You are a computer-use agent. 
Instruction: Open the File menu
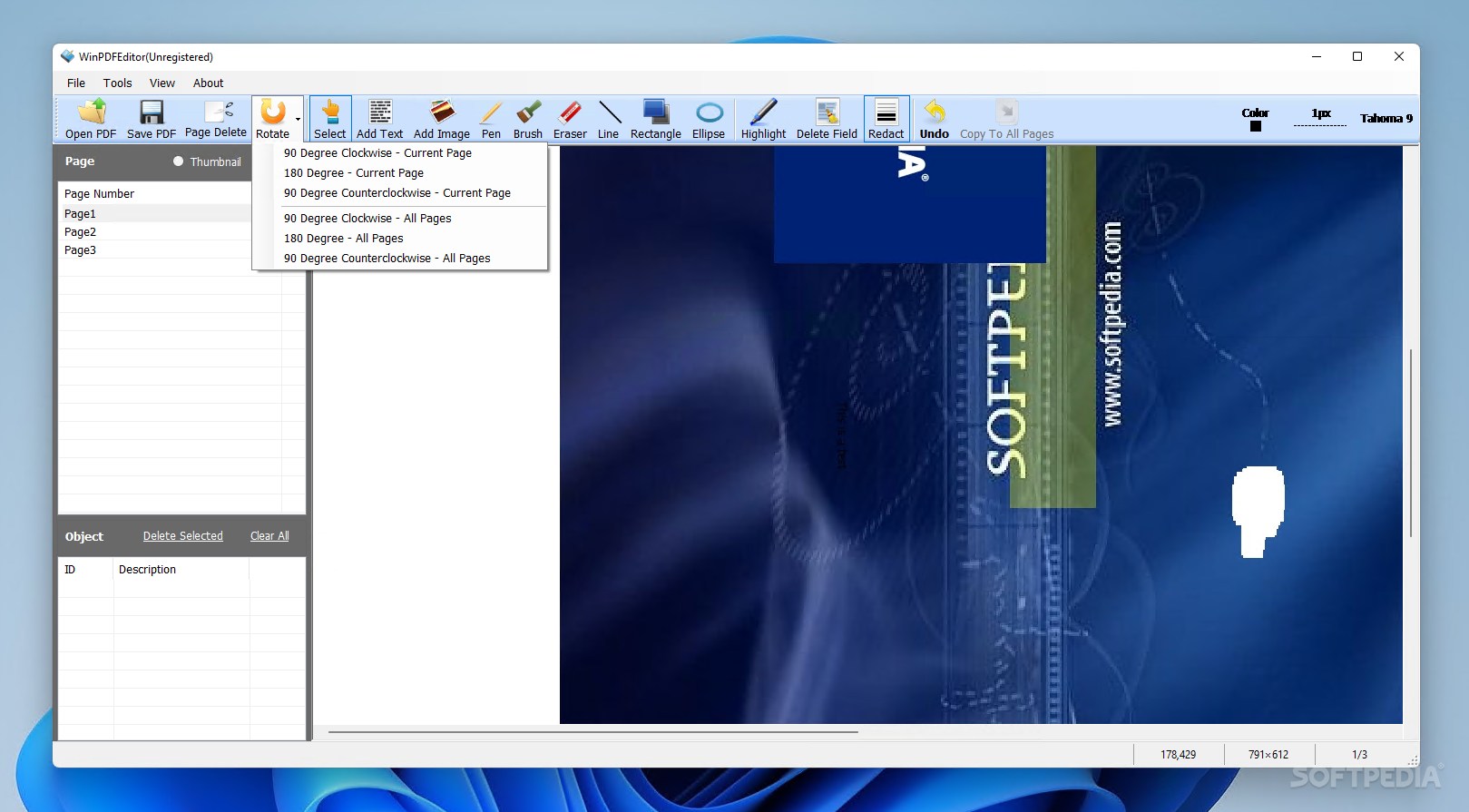pyautogui.click(x=76, y=83)
